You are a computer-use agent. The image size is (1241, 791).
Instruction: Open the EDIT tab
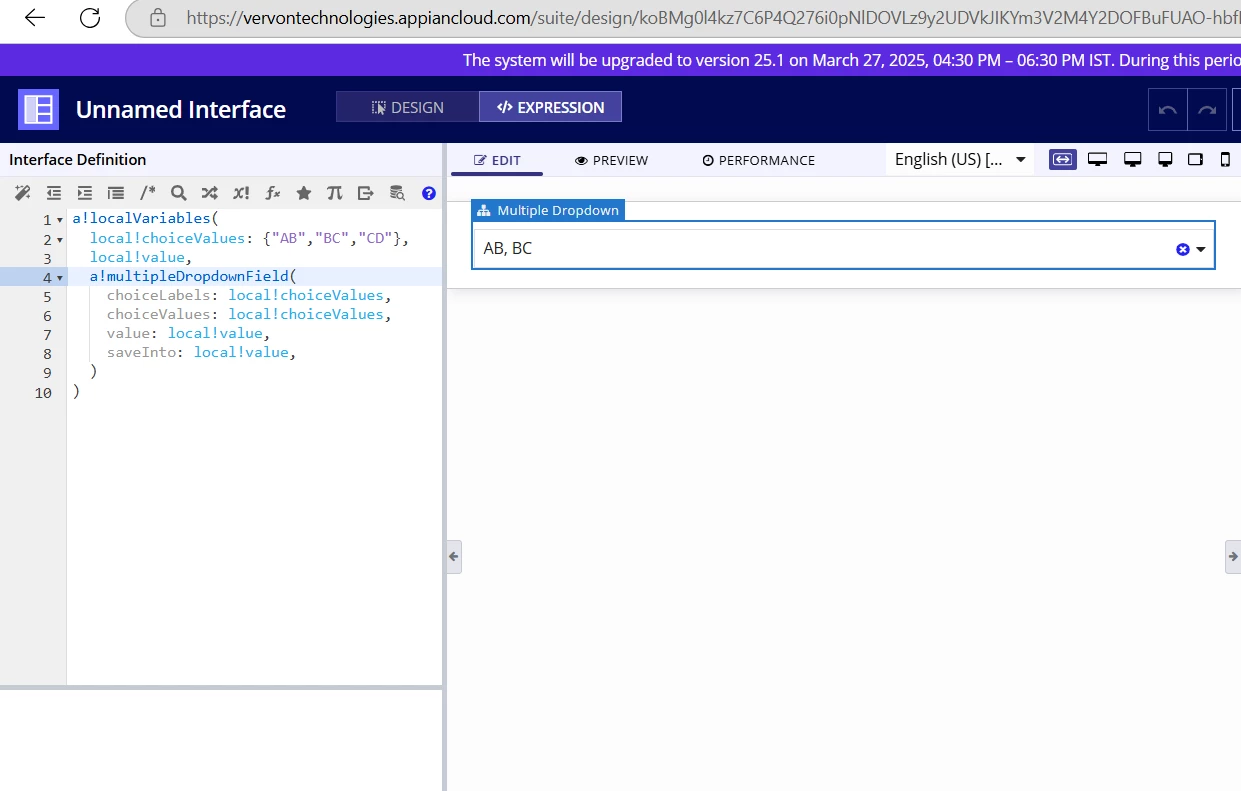(x=497, y=160)
